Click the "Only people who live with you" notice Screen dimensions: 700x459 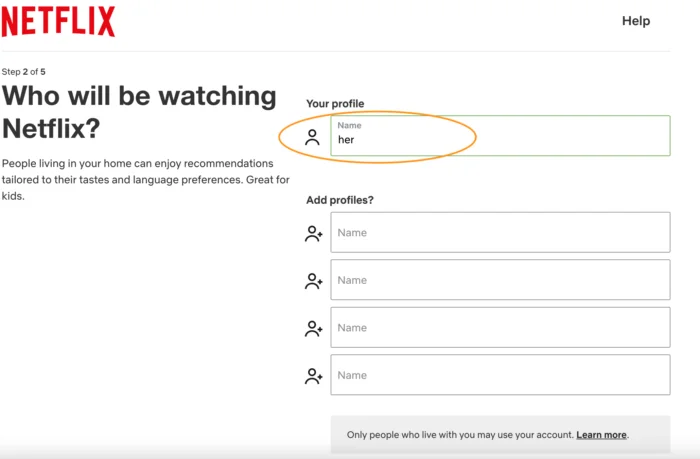click(x=460, y=435)
